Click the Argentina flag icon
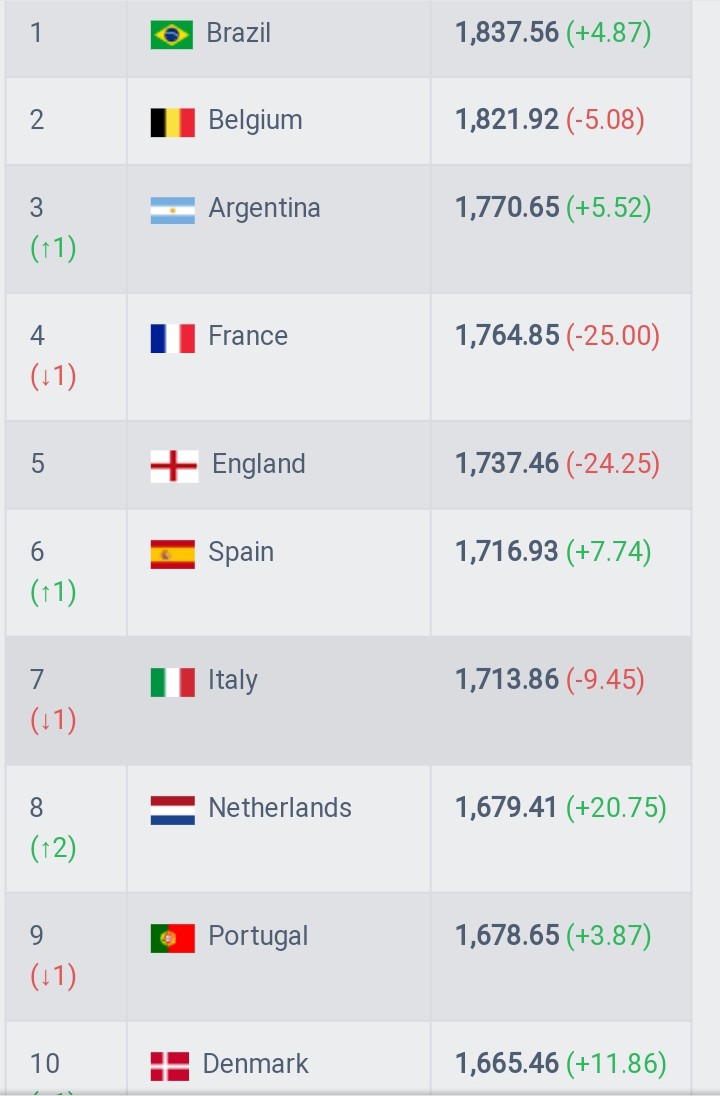 (173, 210)
